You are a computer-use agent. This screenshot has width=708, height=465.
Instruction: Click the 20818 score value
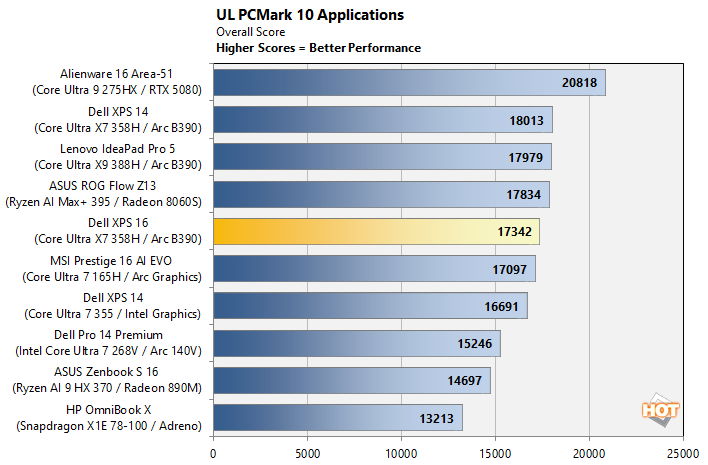tap(579, 83)
